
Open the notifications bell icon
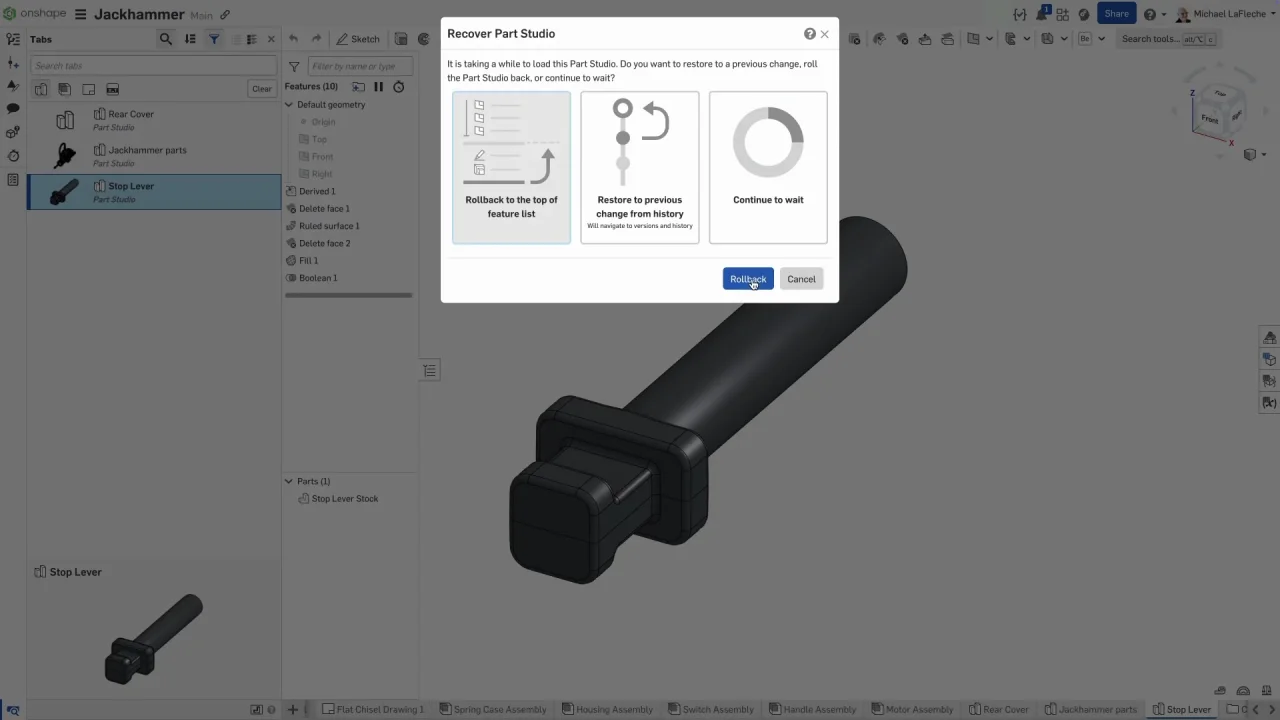pyautogui.click(x=1042, y=14)
